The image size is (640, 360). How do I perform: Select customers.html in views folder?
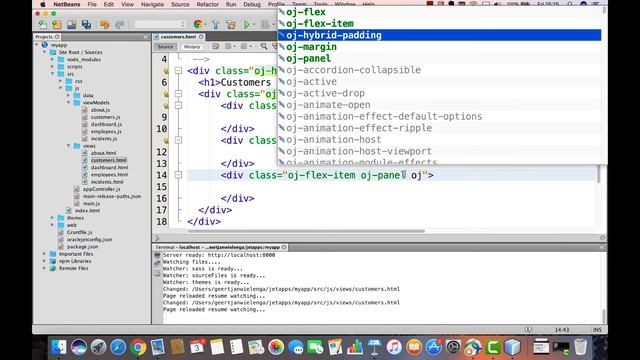tap(109, 160)
